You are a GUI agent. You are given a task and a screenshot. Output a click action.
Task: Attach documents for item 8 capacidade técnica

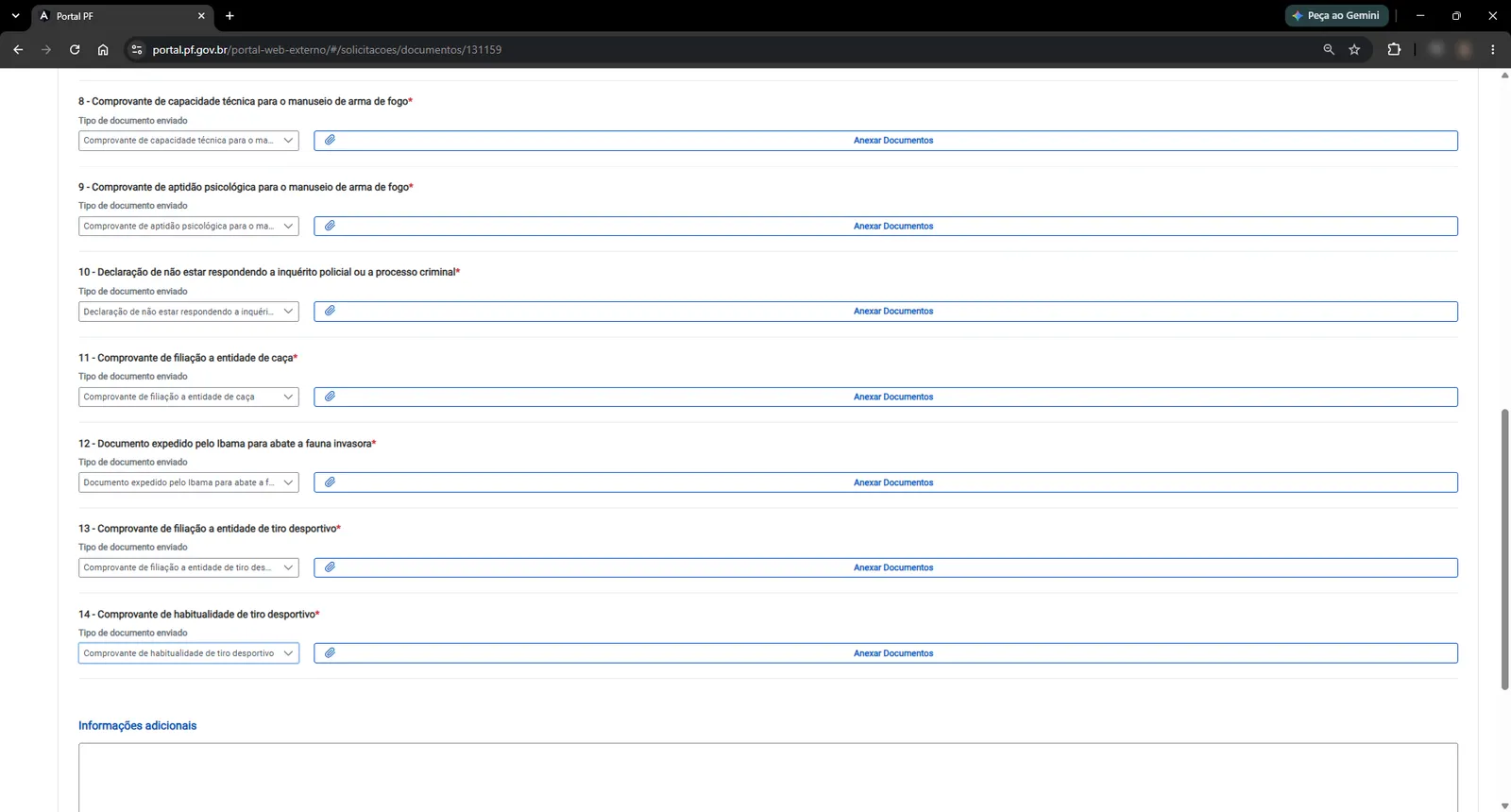886,141
